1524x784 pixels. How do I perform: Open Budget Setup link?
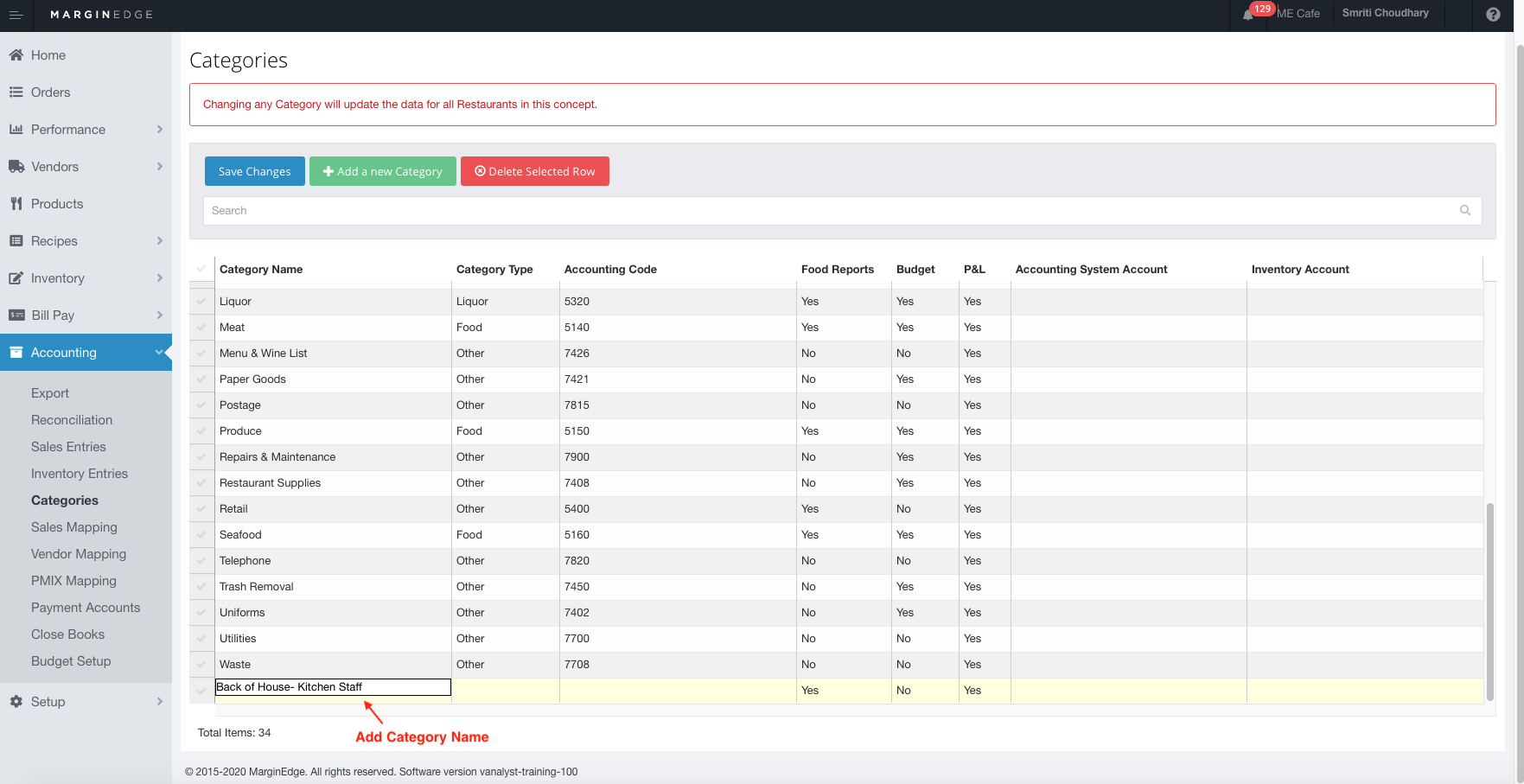coord(71,661)
